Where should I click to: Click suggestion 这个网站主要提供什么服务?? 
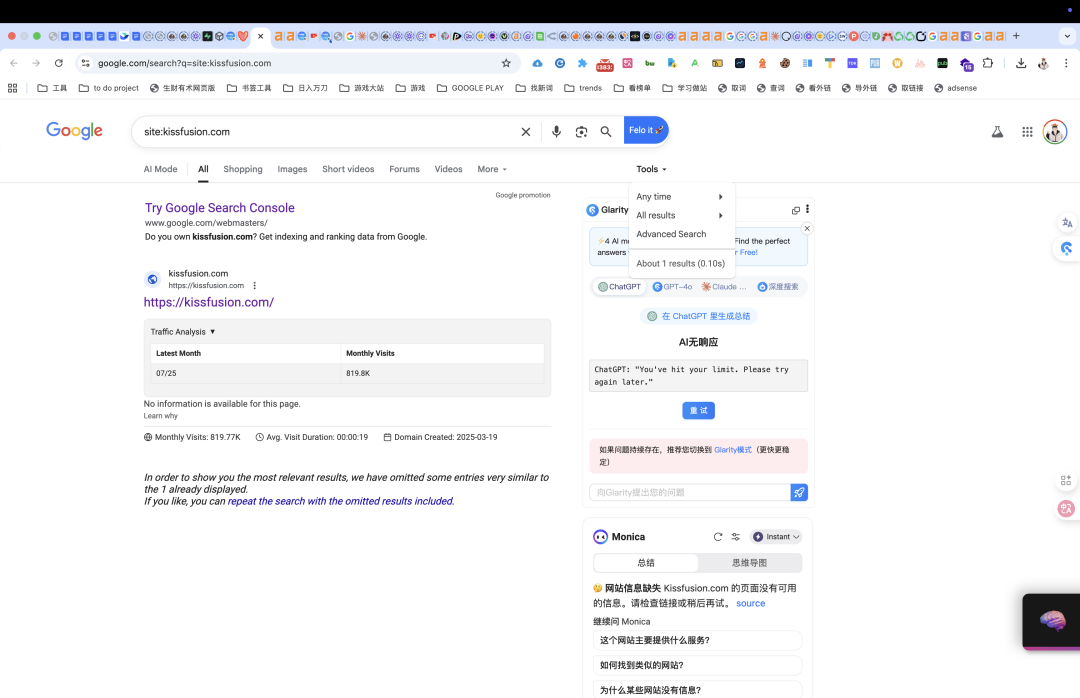tap(697, 640)
